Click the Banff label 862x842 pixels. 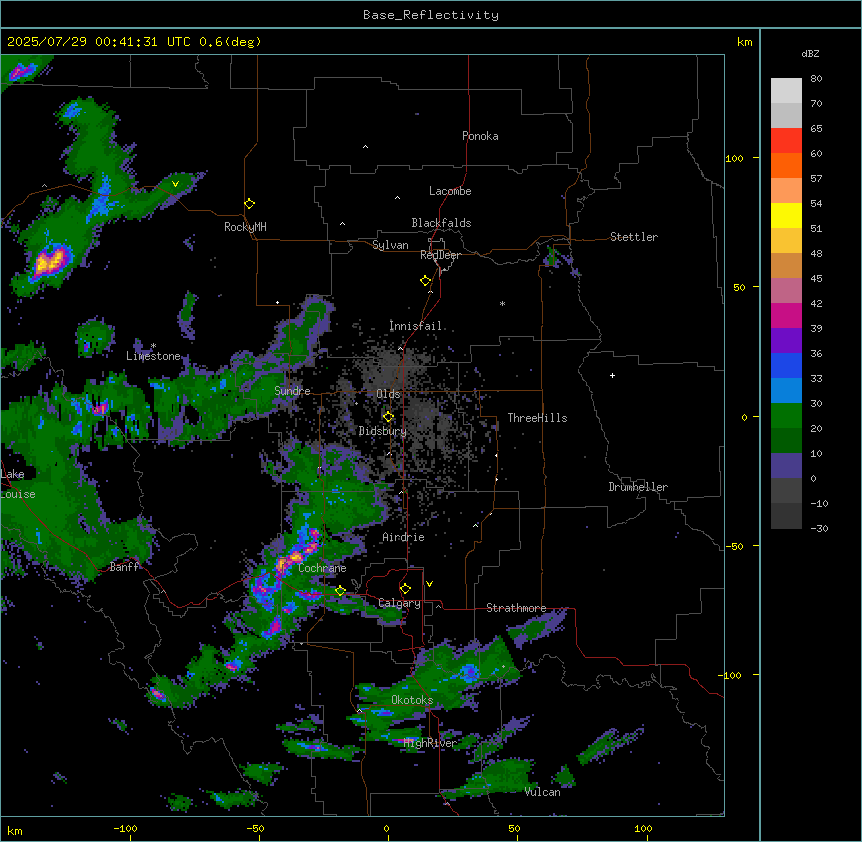coord(124,567)
